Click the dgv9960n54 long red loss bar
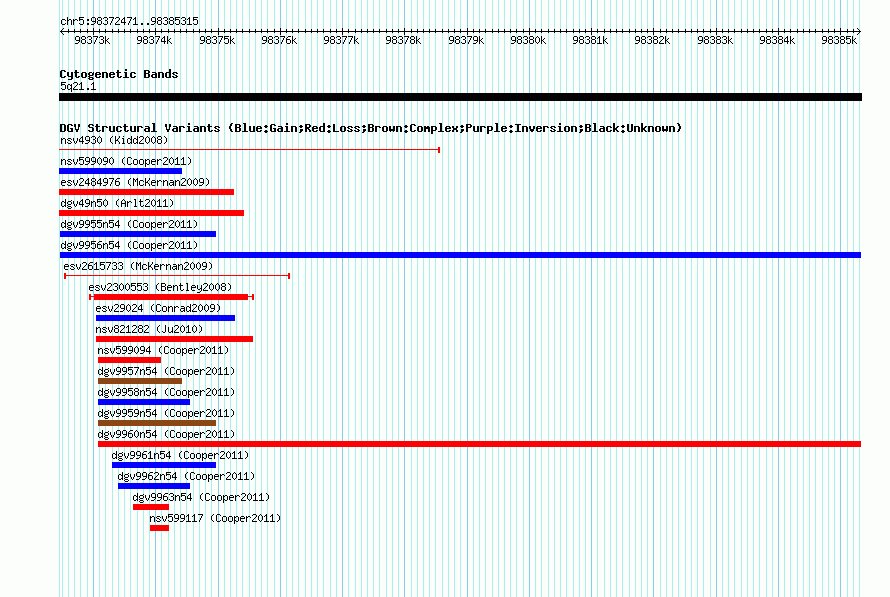 pos(480,444)
